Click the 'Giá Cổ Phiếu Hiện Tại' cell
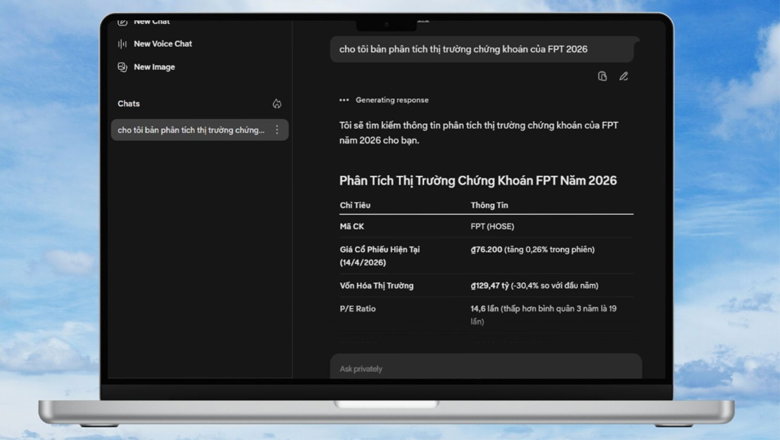 click(380, 256)
